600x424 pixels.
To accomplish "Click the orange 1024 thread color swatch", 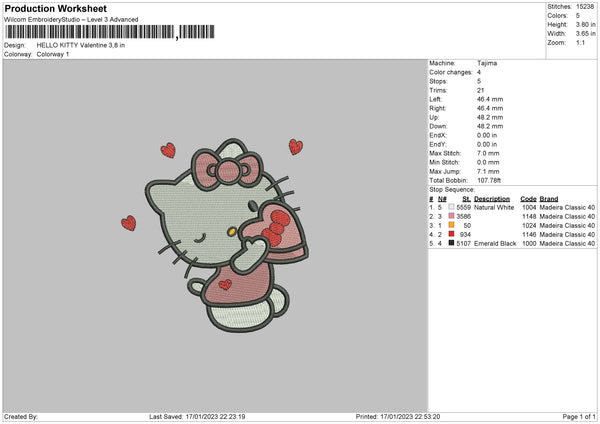I will pos(452,225).
